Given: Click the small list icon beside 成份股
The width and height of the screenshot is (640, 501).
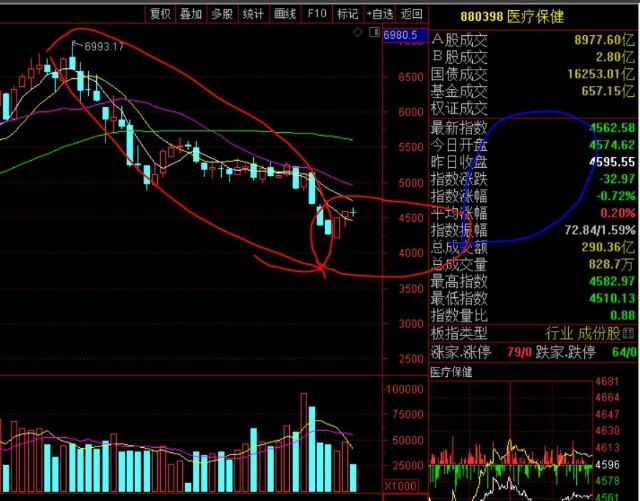Looking at the screenshot, I should (x=628, y=332).
